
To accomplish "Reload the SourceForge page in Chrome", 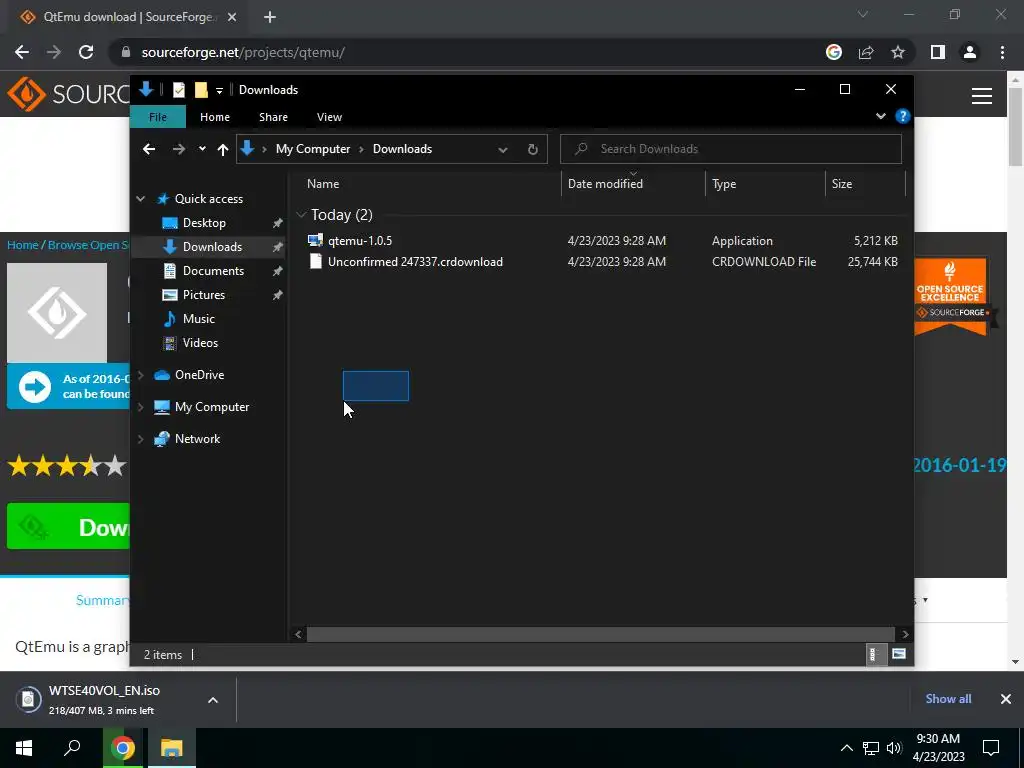I will tap(86, 52).
